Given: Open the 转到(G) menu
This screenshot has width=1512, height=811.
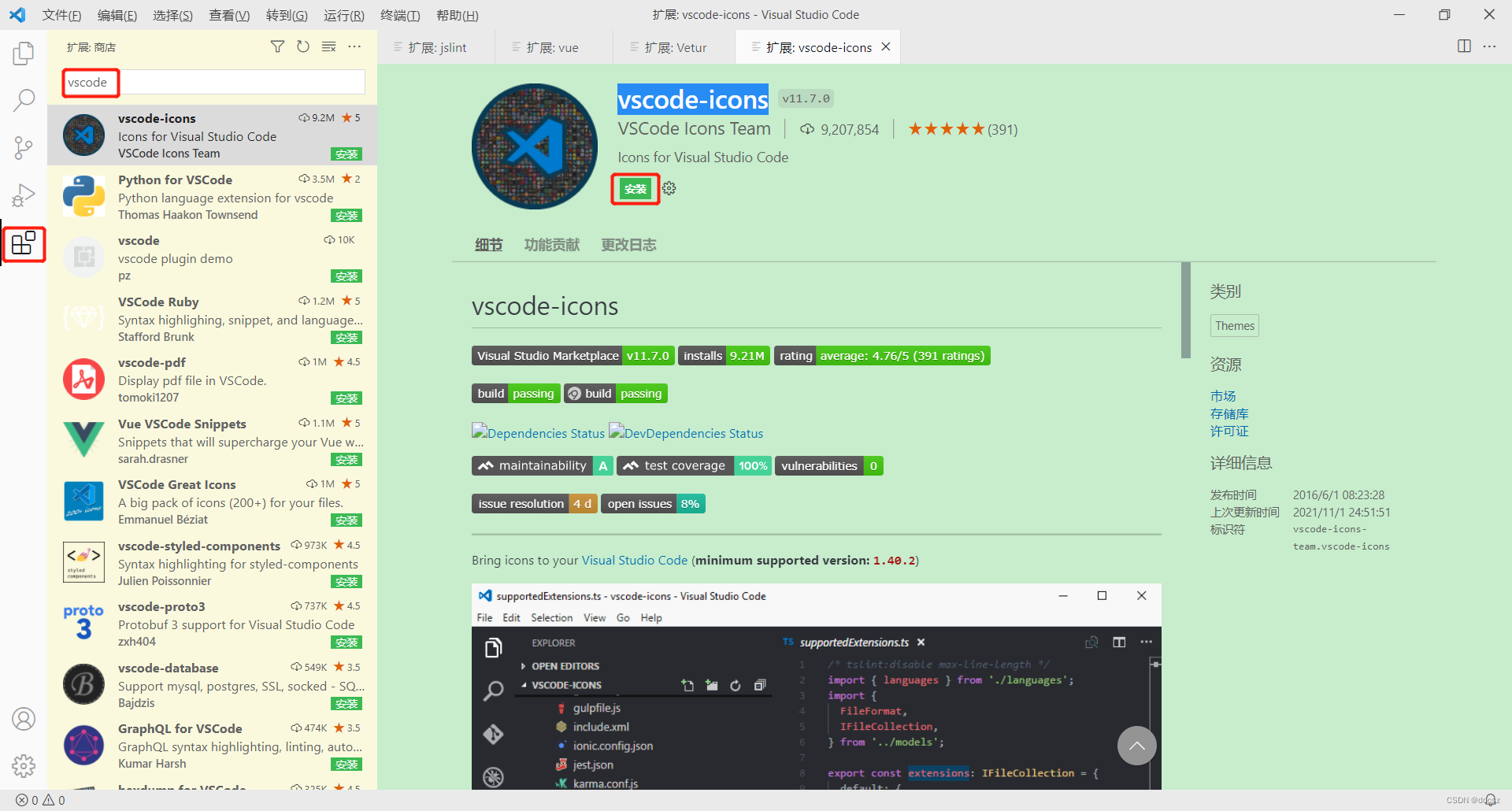Looking at the screenshot, I should click(287, 15).
